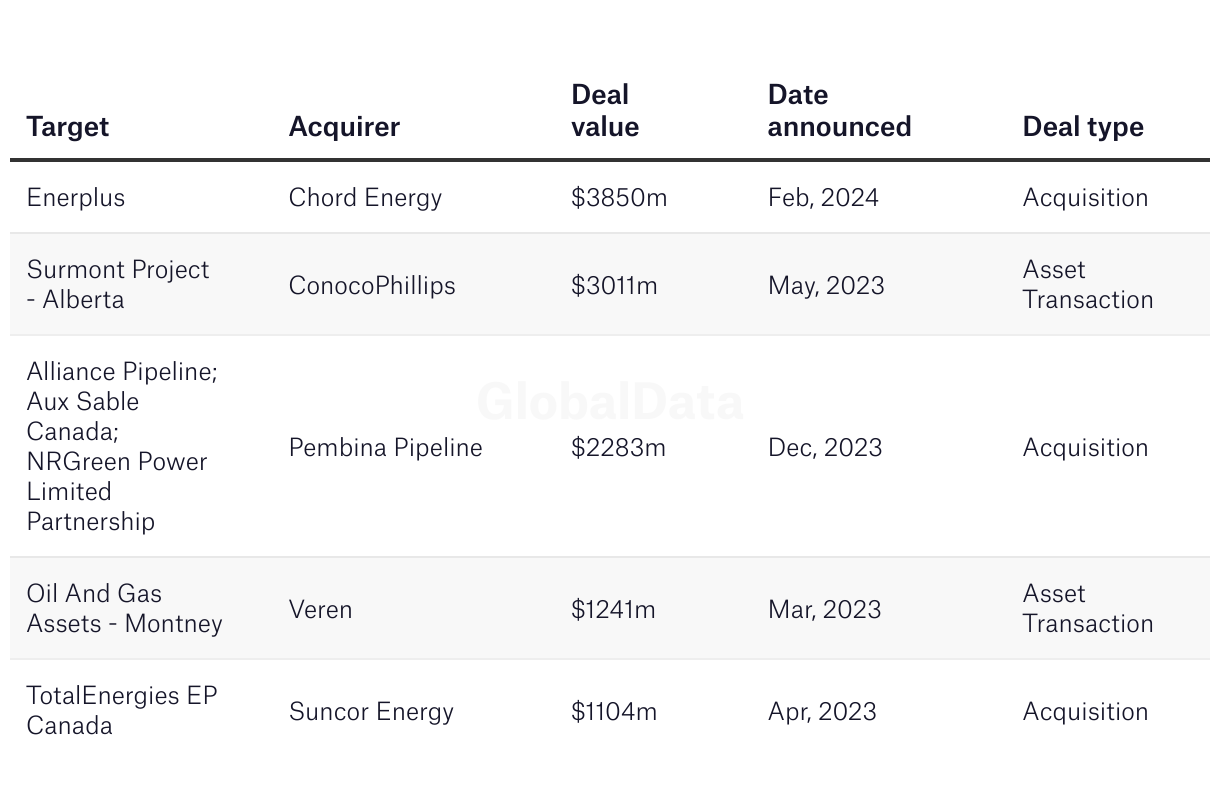Click the Deal type column header
Viewport: 1220px width, 802px height.
1083,127
